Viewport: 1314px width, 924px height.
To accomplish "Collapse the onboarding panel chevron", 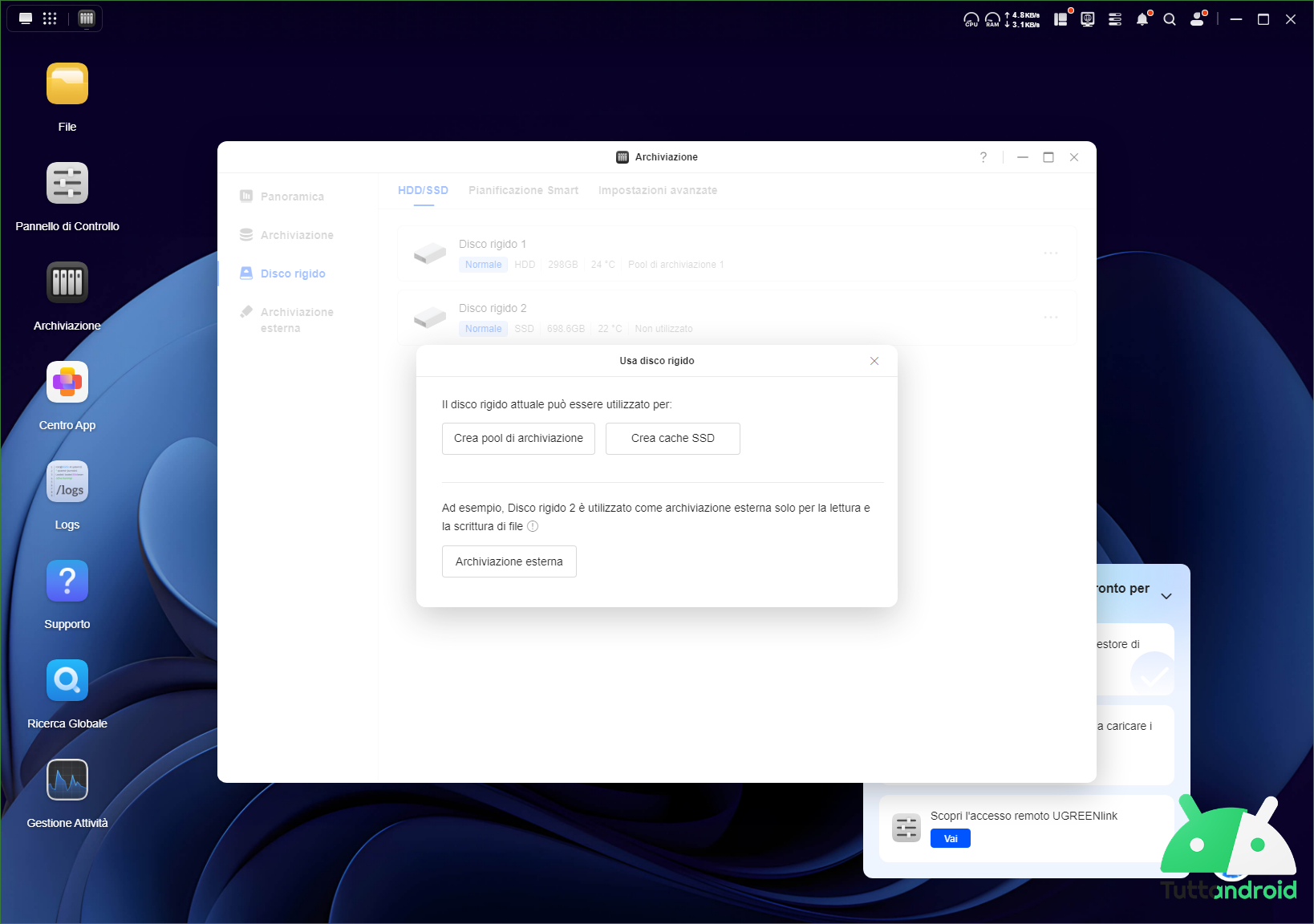I will pyautogui.click(x=1166, y=596).
